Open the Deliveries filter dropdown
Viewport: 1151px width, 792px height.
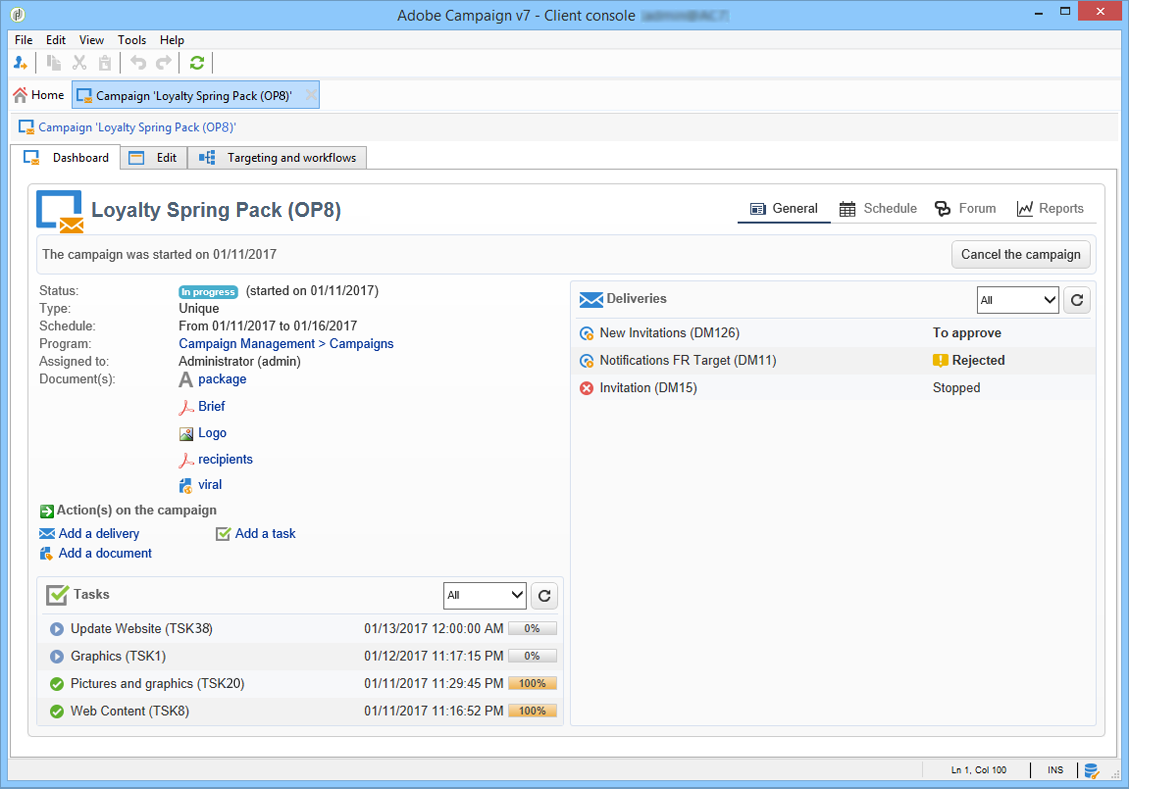click(1017, 300)
